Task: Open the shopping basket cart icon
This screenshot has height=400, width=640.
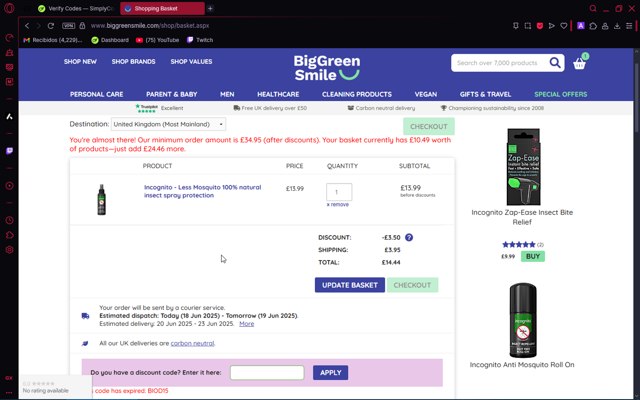Action: [580, 63]
